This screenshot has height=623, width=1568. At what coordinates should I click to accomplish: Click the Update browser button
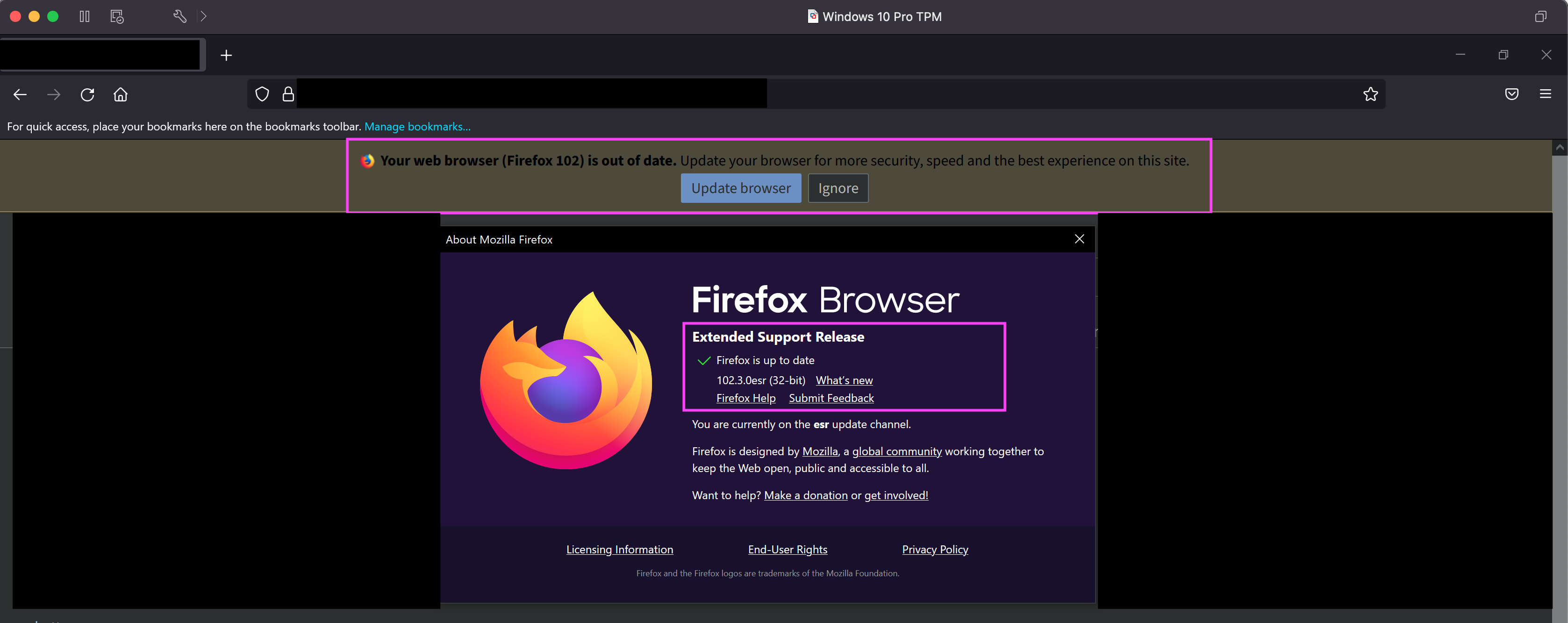[741, 187]
